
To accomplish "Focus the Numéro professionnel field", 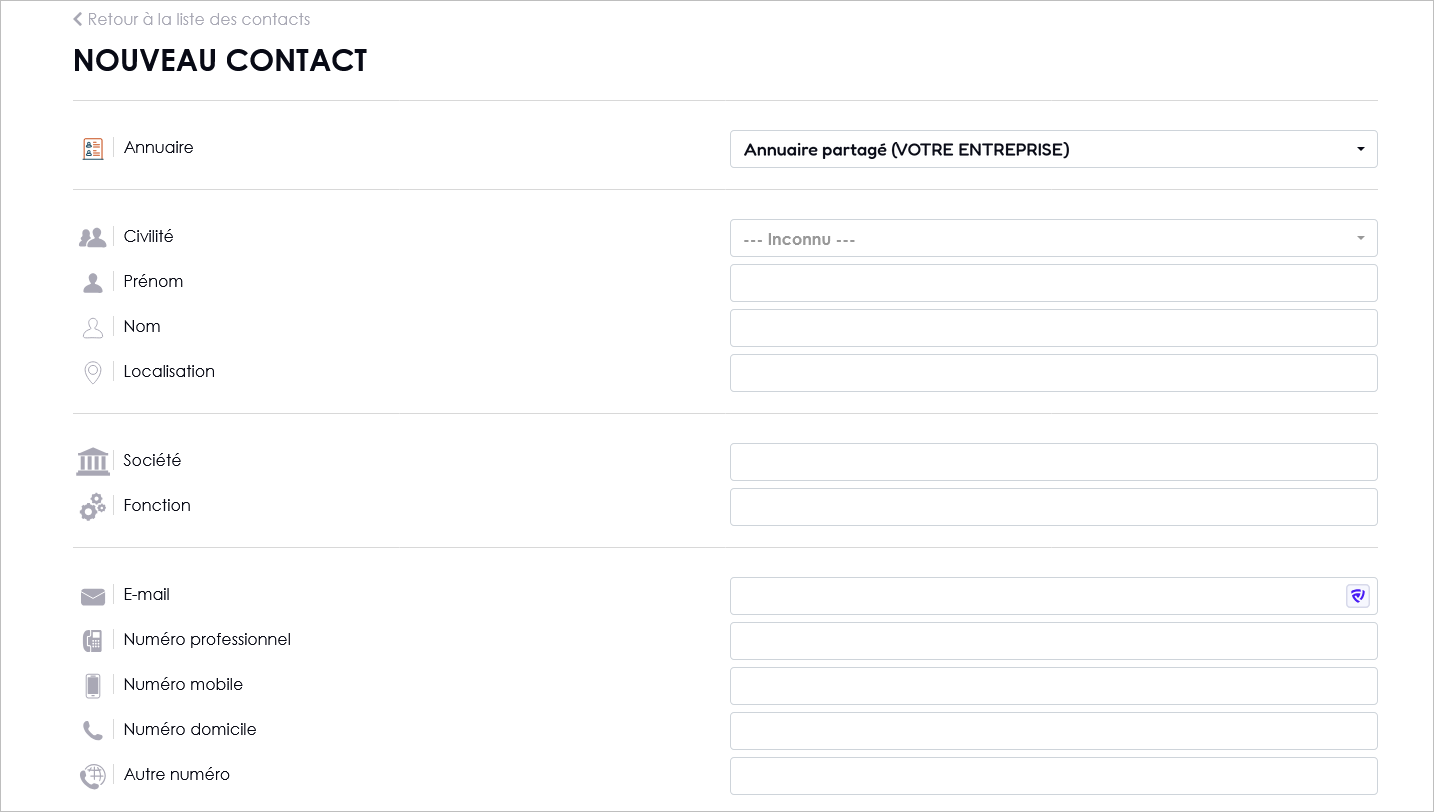I will click(1054, 641).
